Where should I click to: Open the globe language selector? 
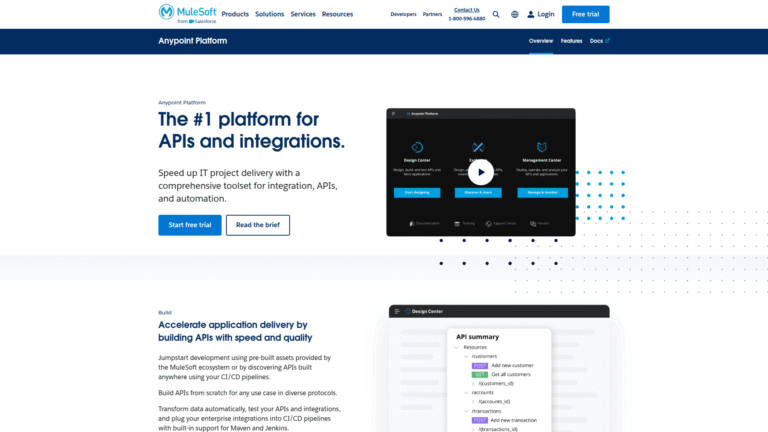(x=514, y=14)
